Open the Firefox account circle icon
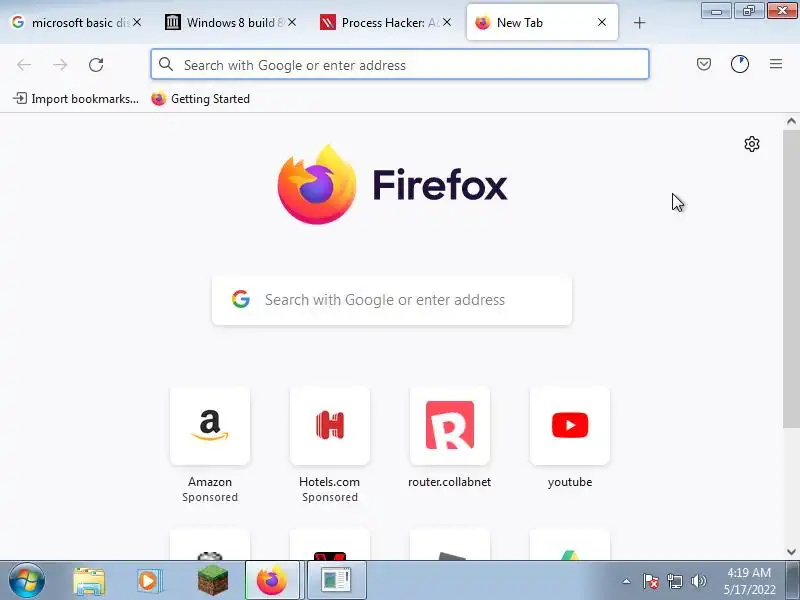 coord(740,64)
